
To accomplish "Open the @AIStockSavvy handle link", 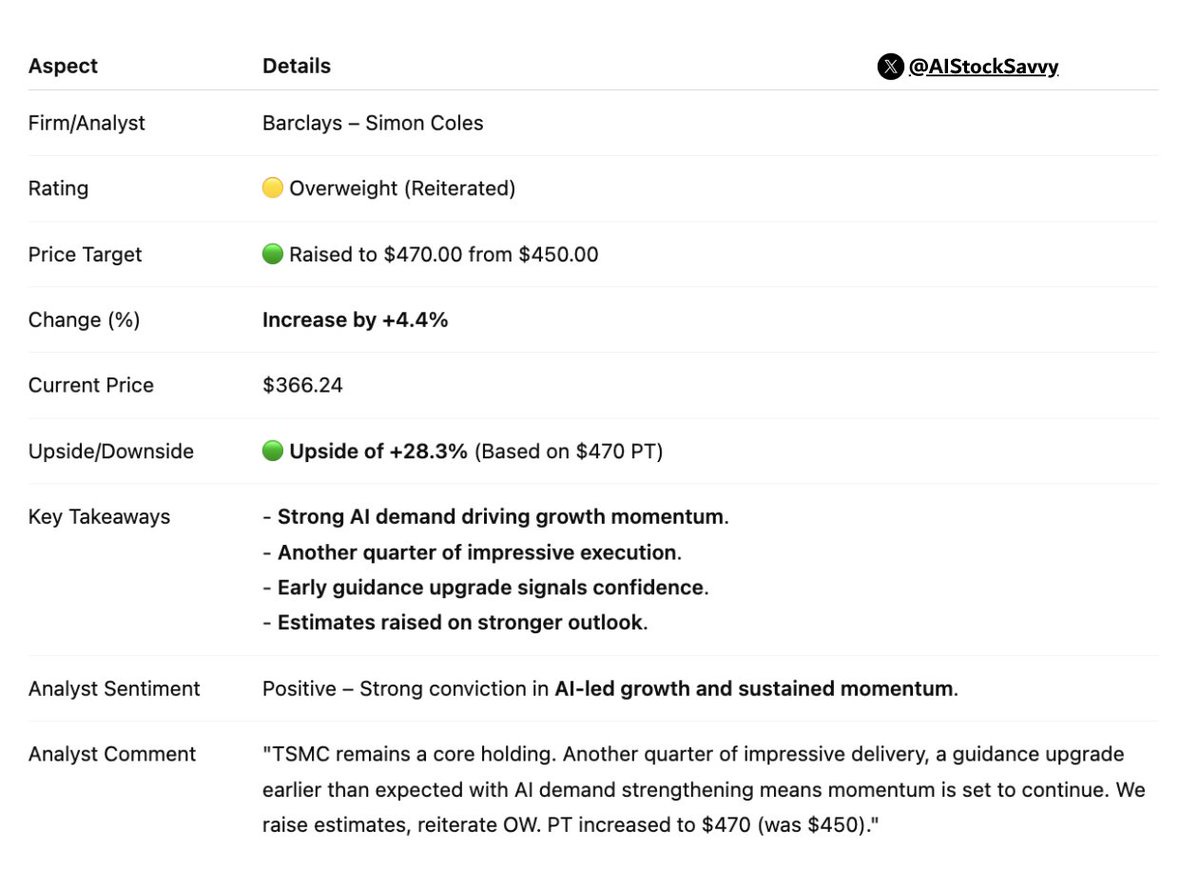I will click(983, 67).
